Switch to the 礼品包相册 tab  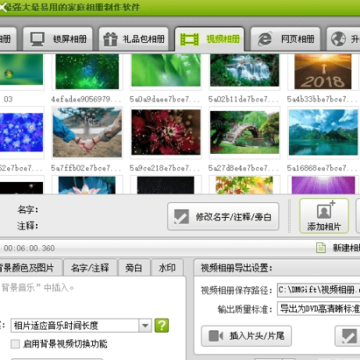tap(134, 39)
